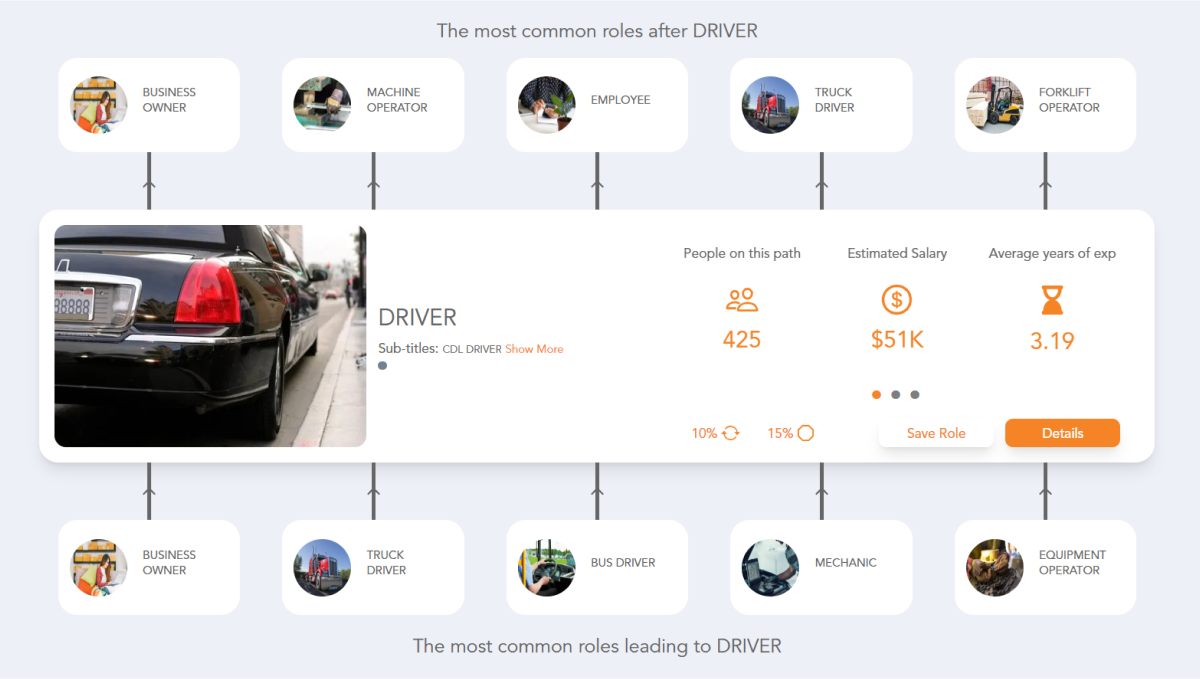Select the third pagination dot
Viewport: 1200px width, 679px height.
915,395
